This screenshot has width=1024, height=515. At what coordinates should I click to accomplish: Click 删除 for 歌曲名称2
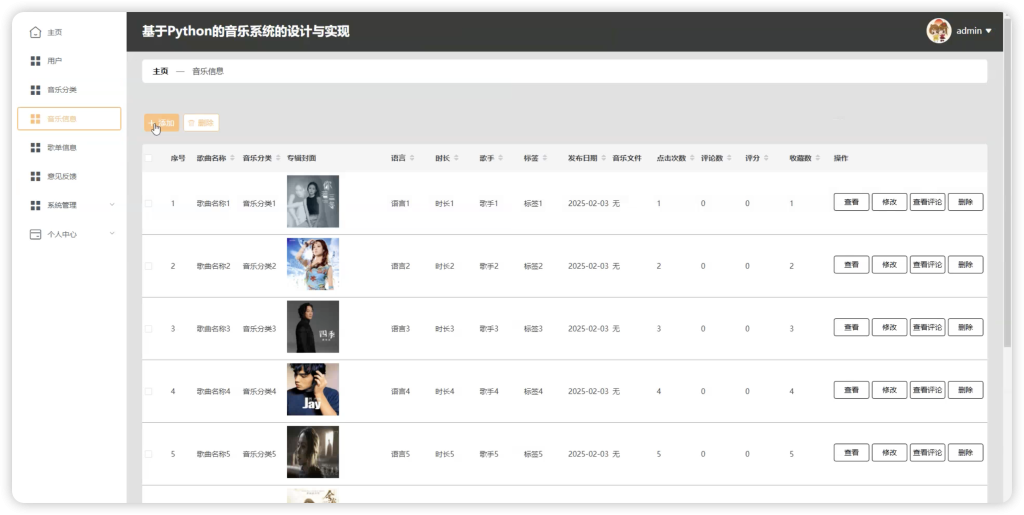(x=965, y=265)
